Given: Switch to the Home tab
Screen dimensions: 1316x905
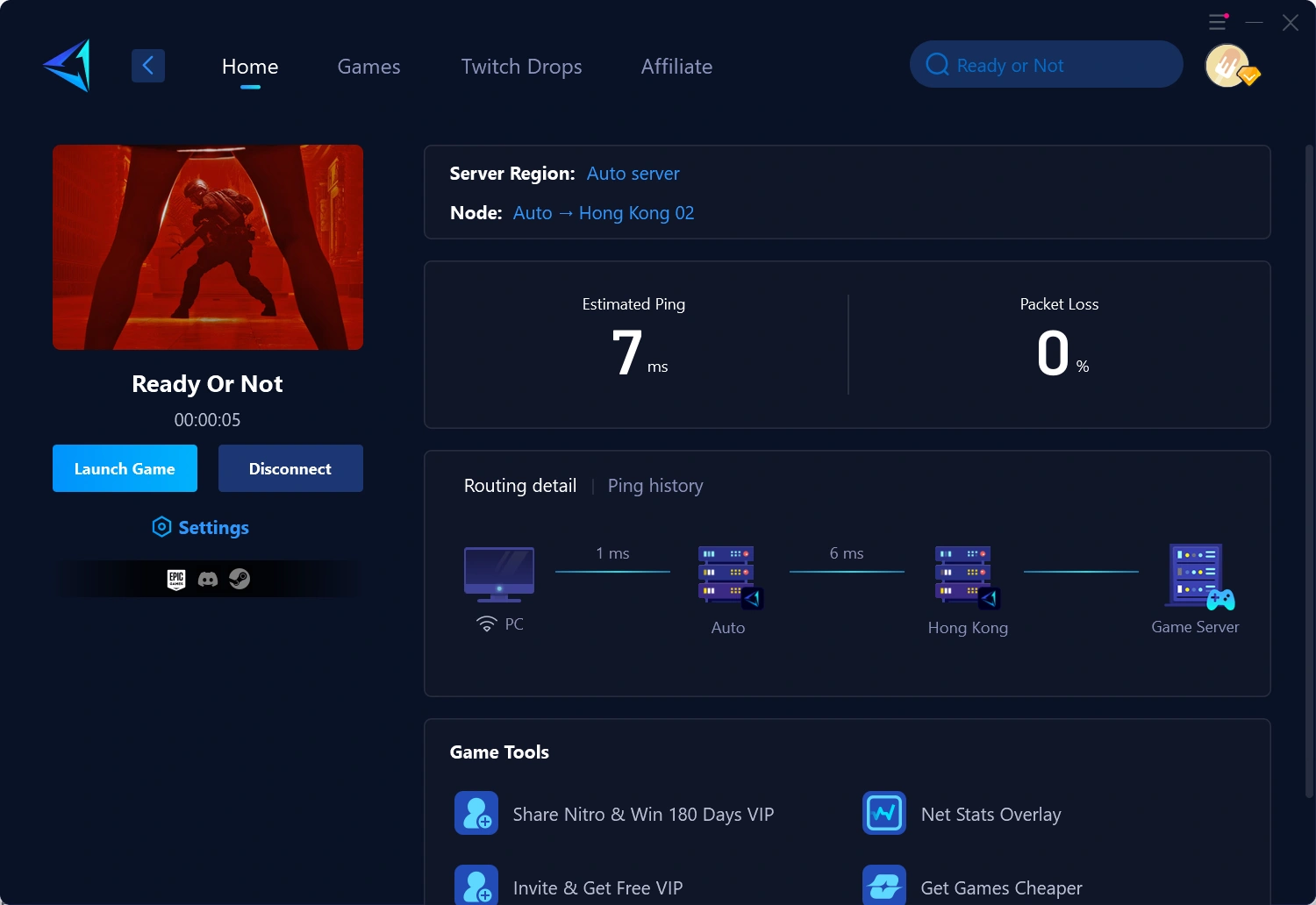Looking at the screenshot, I should pos(250,67).
